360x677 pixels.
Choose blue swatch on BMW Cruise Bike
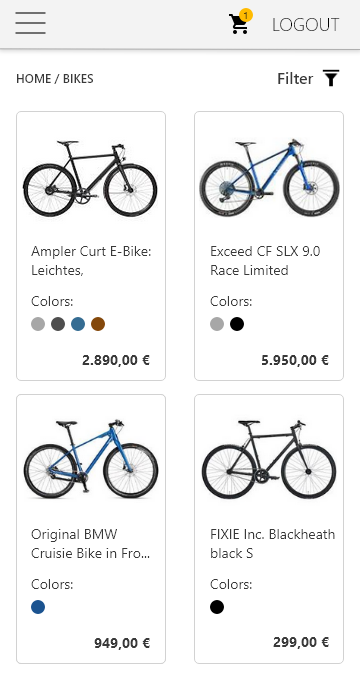click(x=38, y=607)
